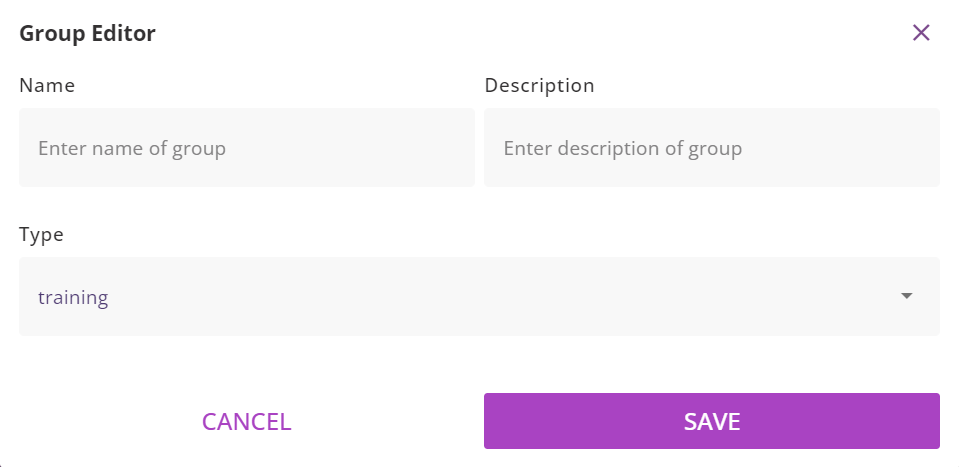The width and height of the screenshot is (959, 467).
Task: Click the 'Description' field label
Action: 539,86
